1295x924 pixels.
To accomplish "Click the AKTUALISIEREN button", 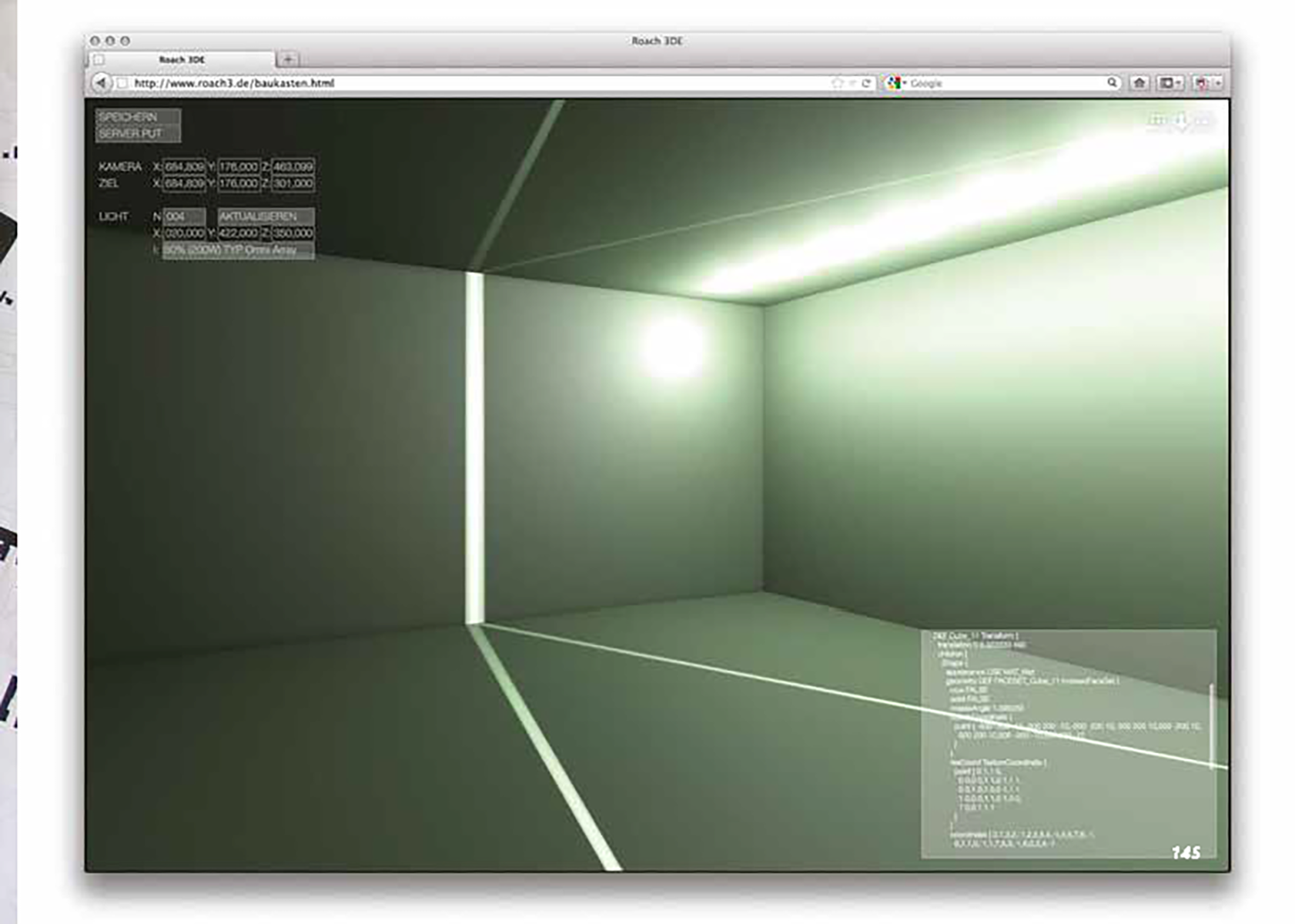I will [266, 216].
